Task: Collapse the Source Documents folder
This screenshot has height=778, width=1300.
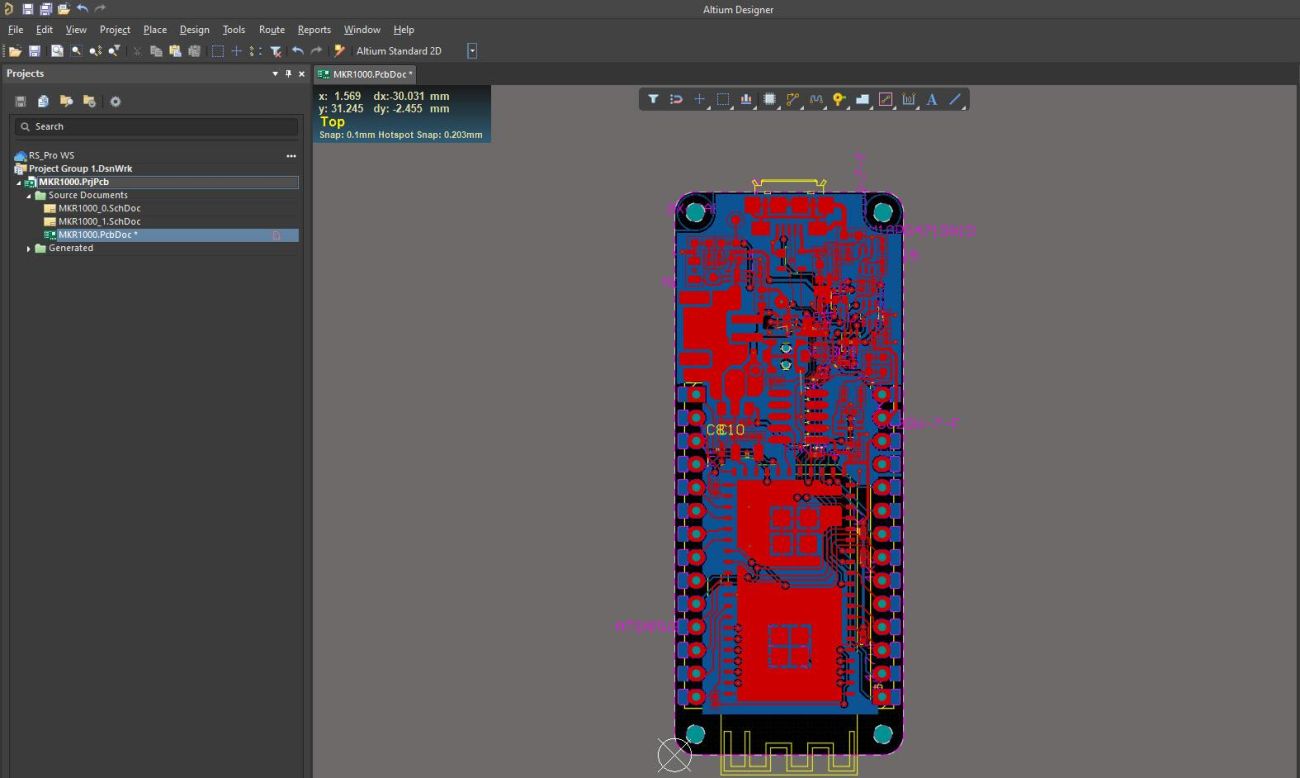Action: [x=28, y=194]
